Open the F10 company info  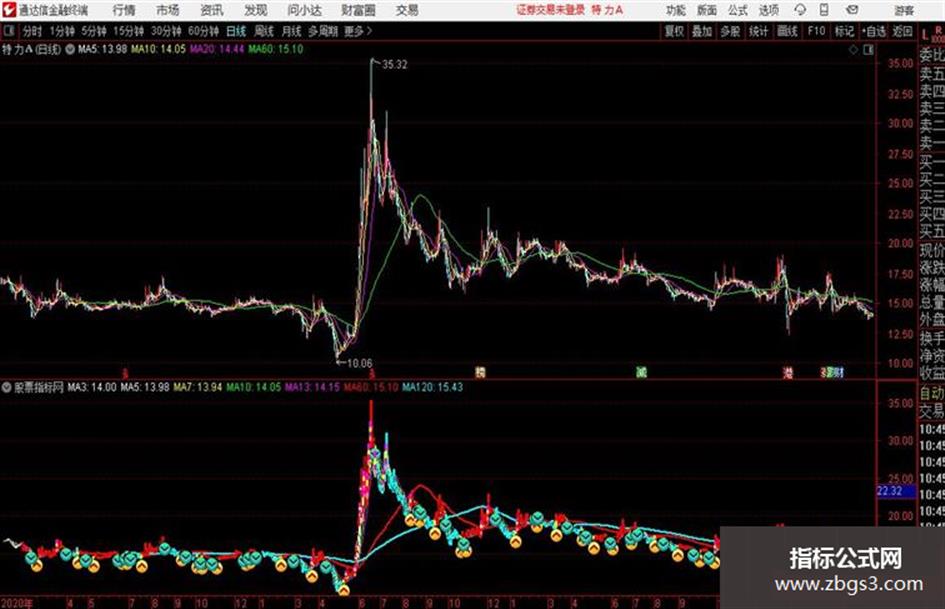[817, 31]
